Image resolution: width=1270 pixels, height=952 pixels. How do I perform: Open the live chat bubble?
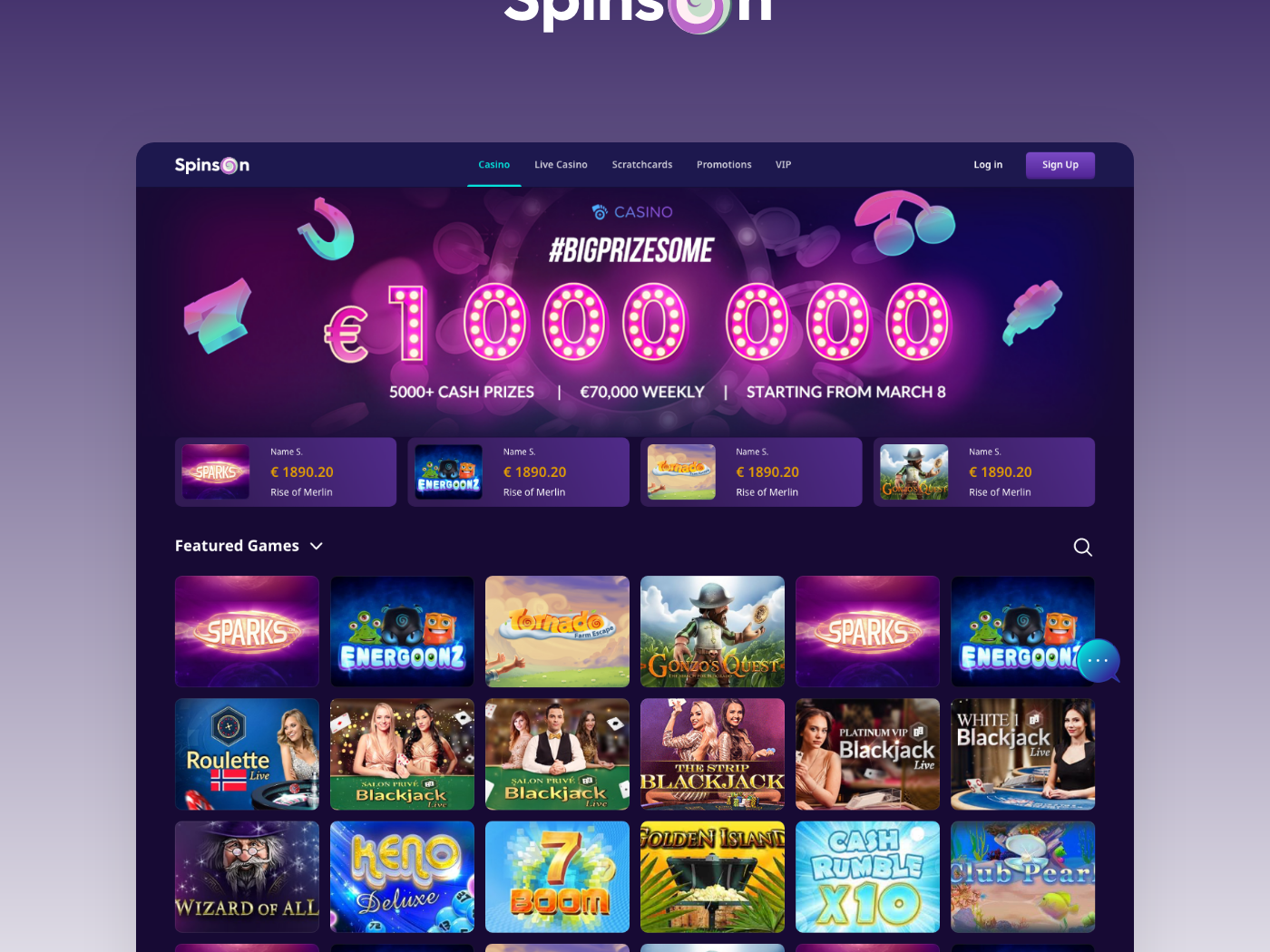1099,661
